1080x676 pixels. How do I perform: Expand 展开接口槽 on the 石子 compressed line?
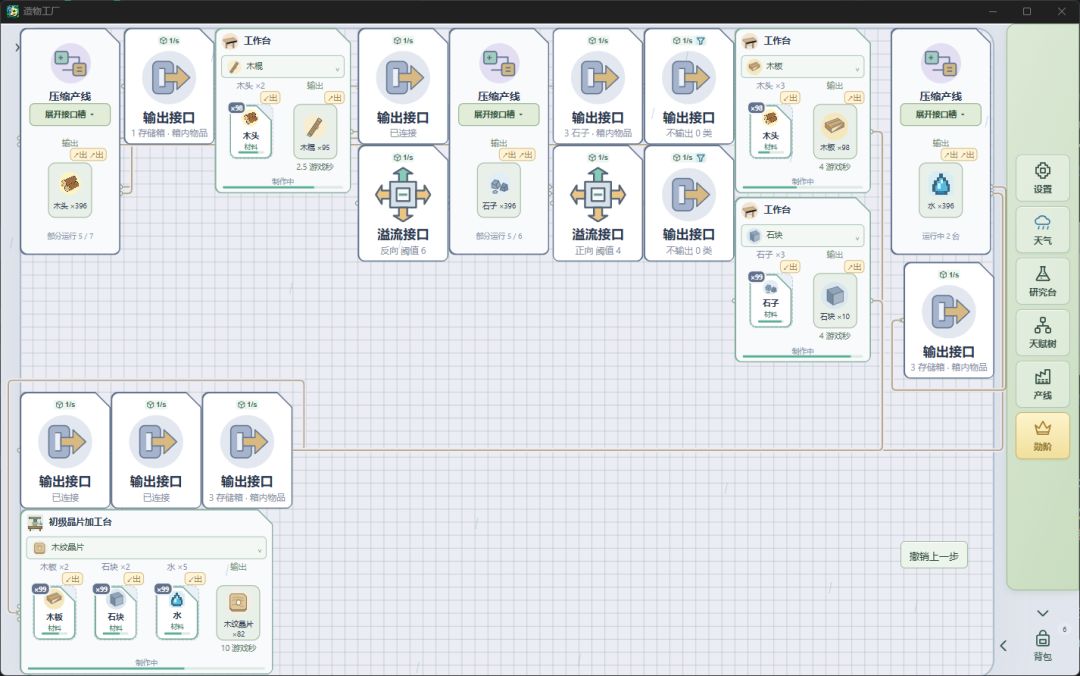(x=499, y=114)
